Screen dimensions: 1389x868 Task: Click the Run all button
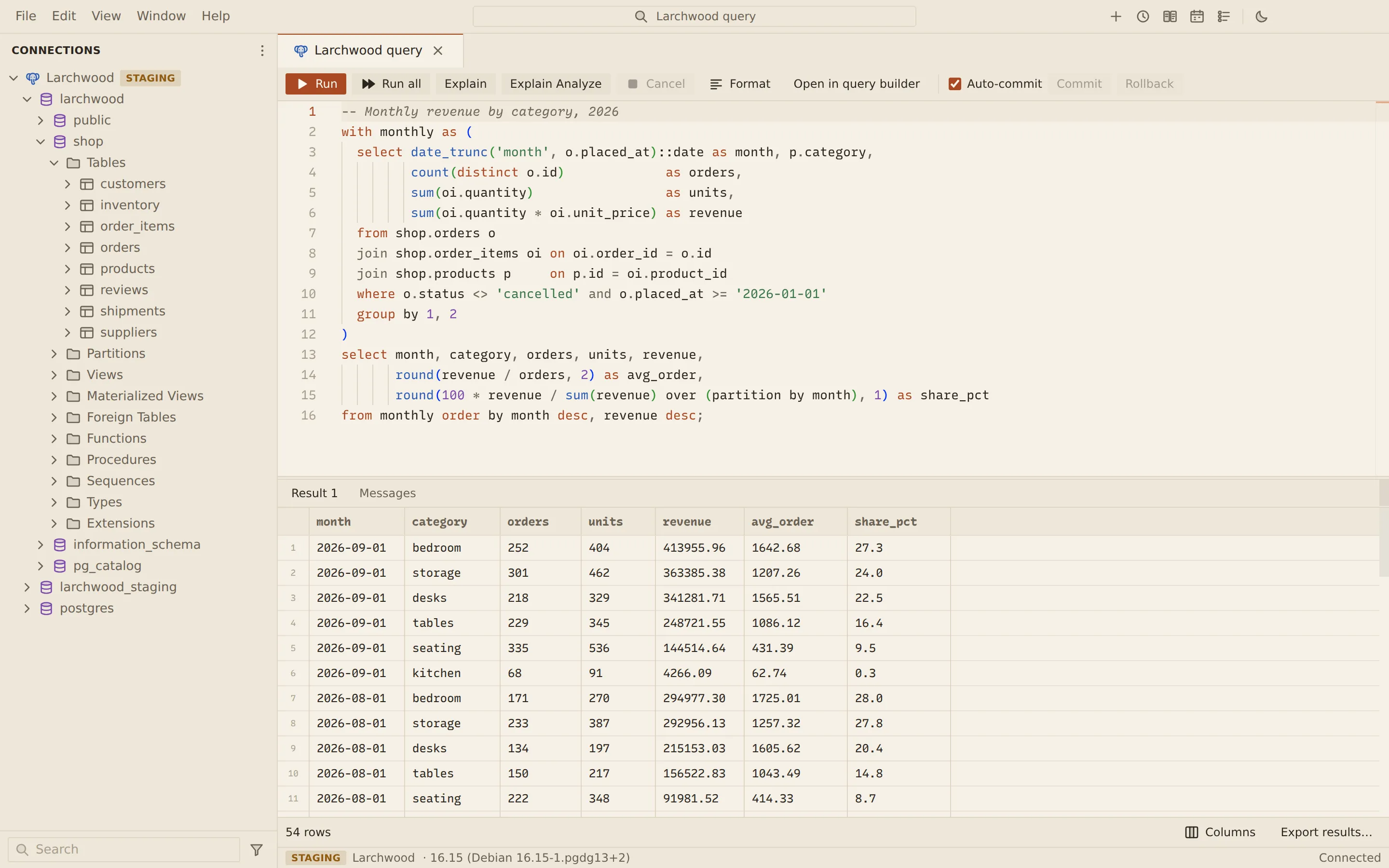392,84
